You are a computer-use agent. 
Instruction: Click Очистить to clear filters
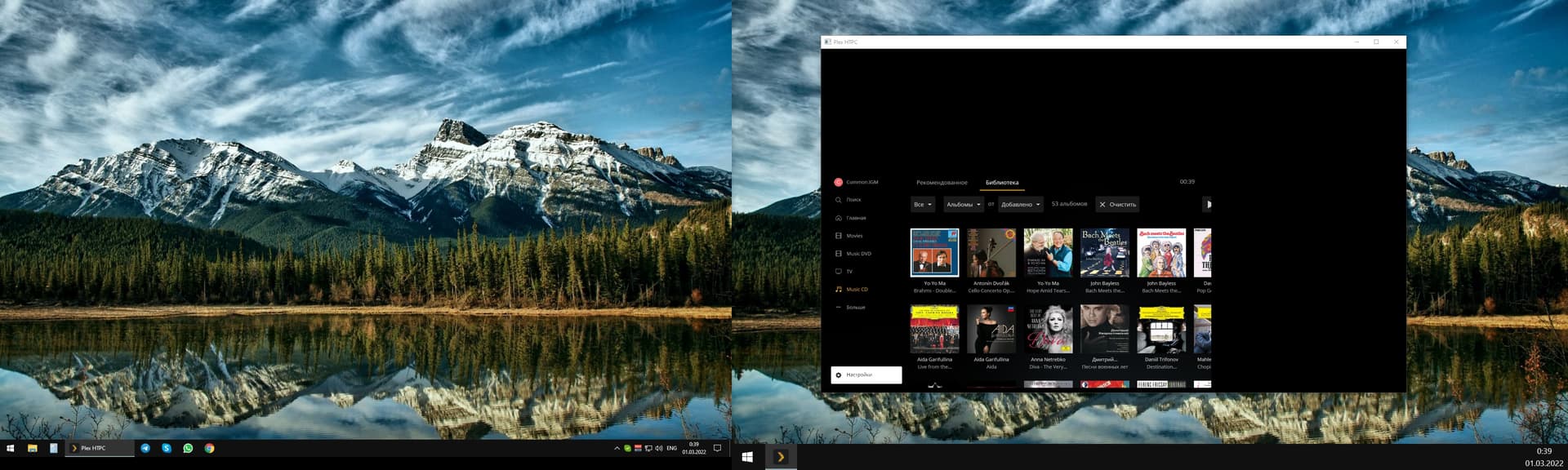pos(1117,205)
